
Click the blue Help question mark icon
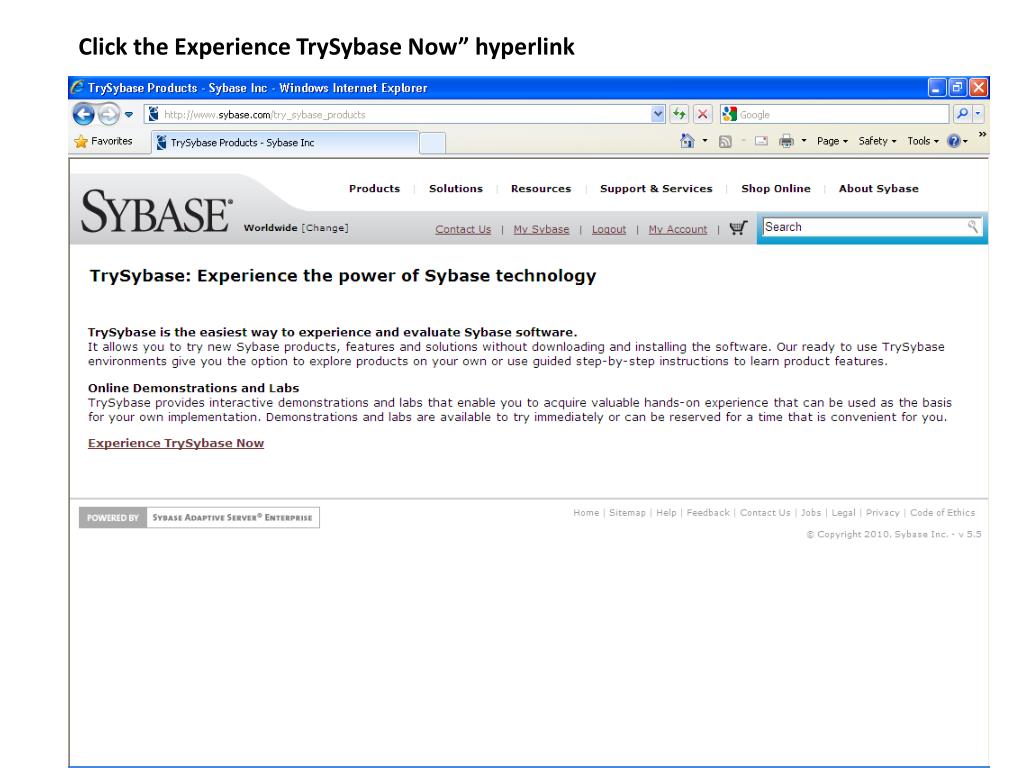pyautogui.click(x=953, y=141)
